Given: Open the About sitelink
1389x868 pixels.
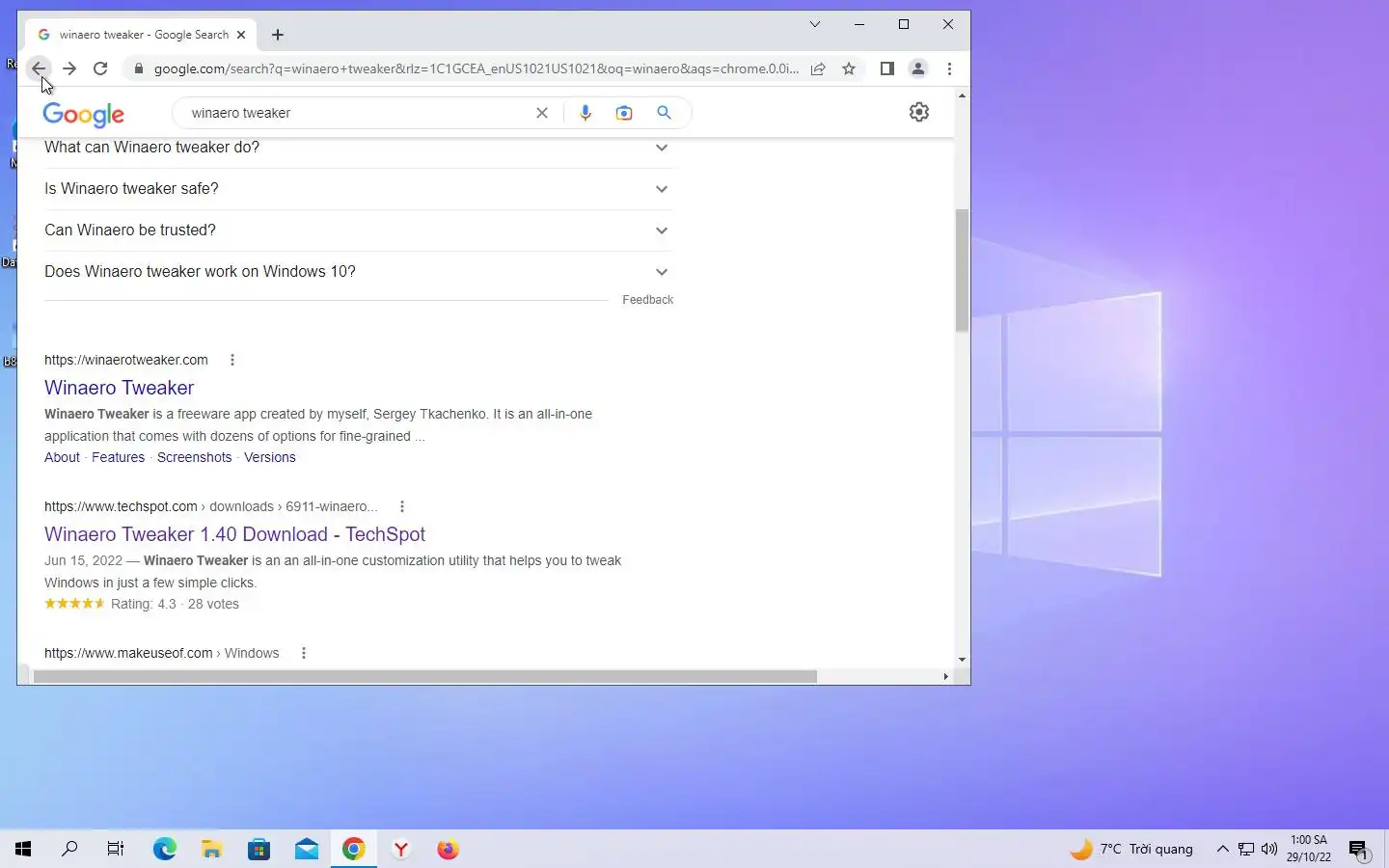Looking at the screenshot, I should click(62, 457).
